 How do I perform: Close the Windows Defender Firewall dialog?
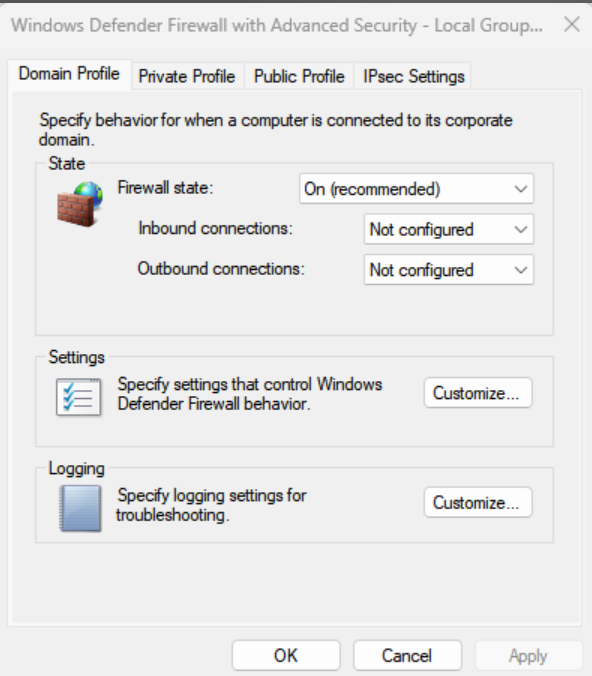(x=572, y=25)
